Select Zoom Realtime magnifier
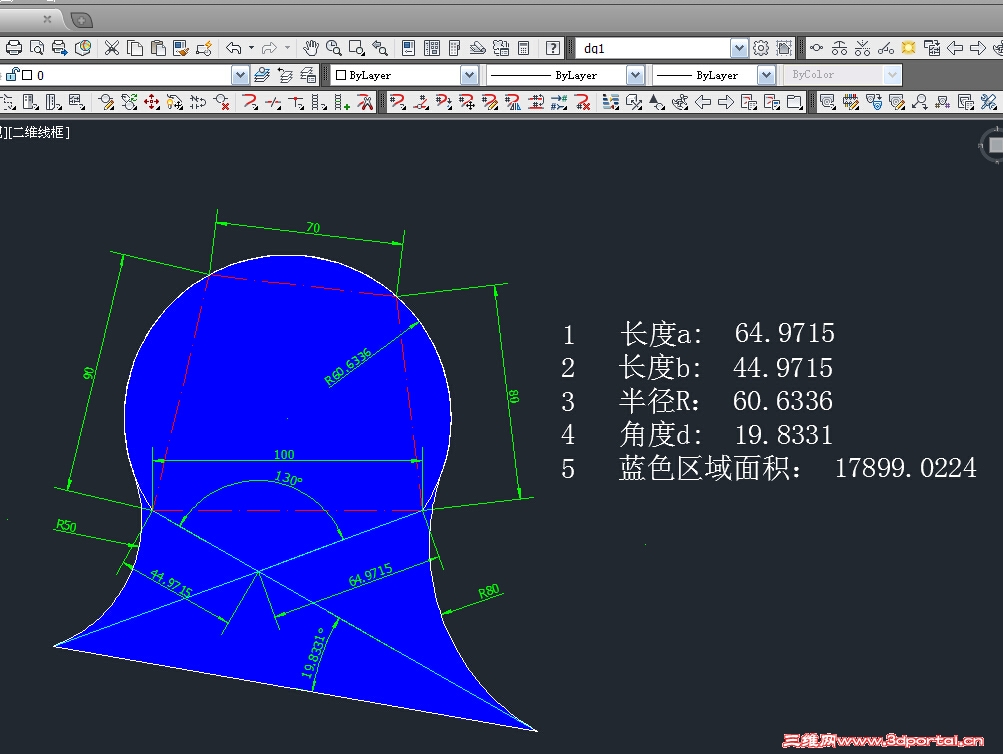This screenshot has height=754, width=1003. tap(334, 48)
